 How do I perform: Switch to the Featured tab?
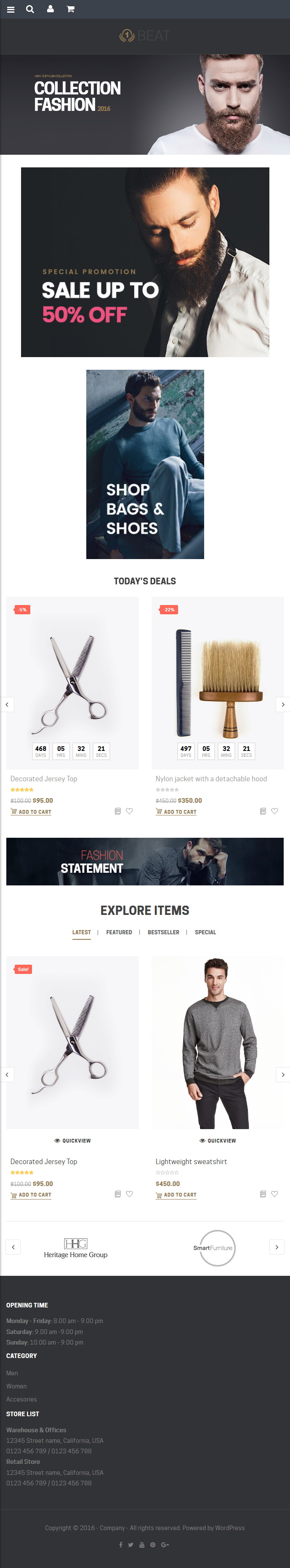pos(119,932)
